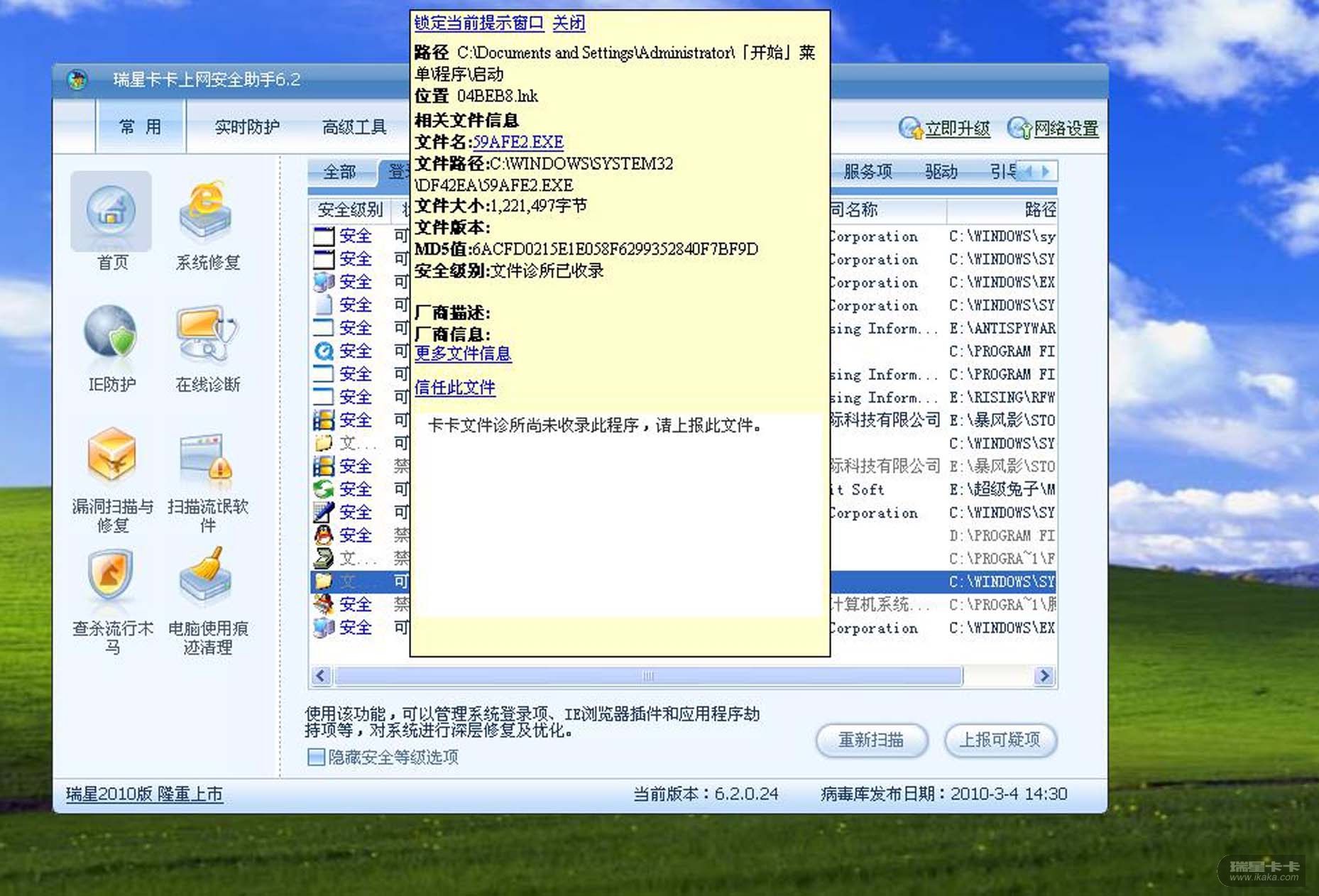1319x896 pixels.
Task: Open the 59AFE2.EXE file name link
Action: [x=518, y=142]
